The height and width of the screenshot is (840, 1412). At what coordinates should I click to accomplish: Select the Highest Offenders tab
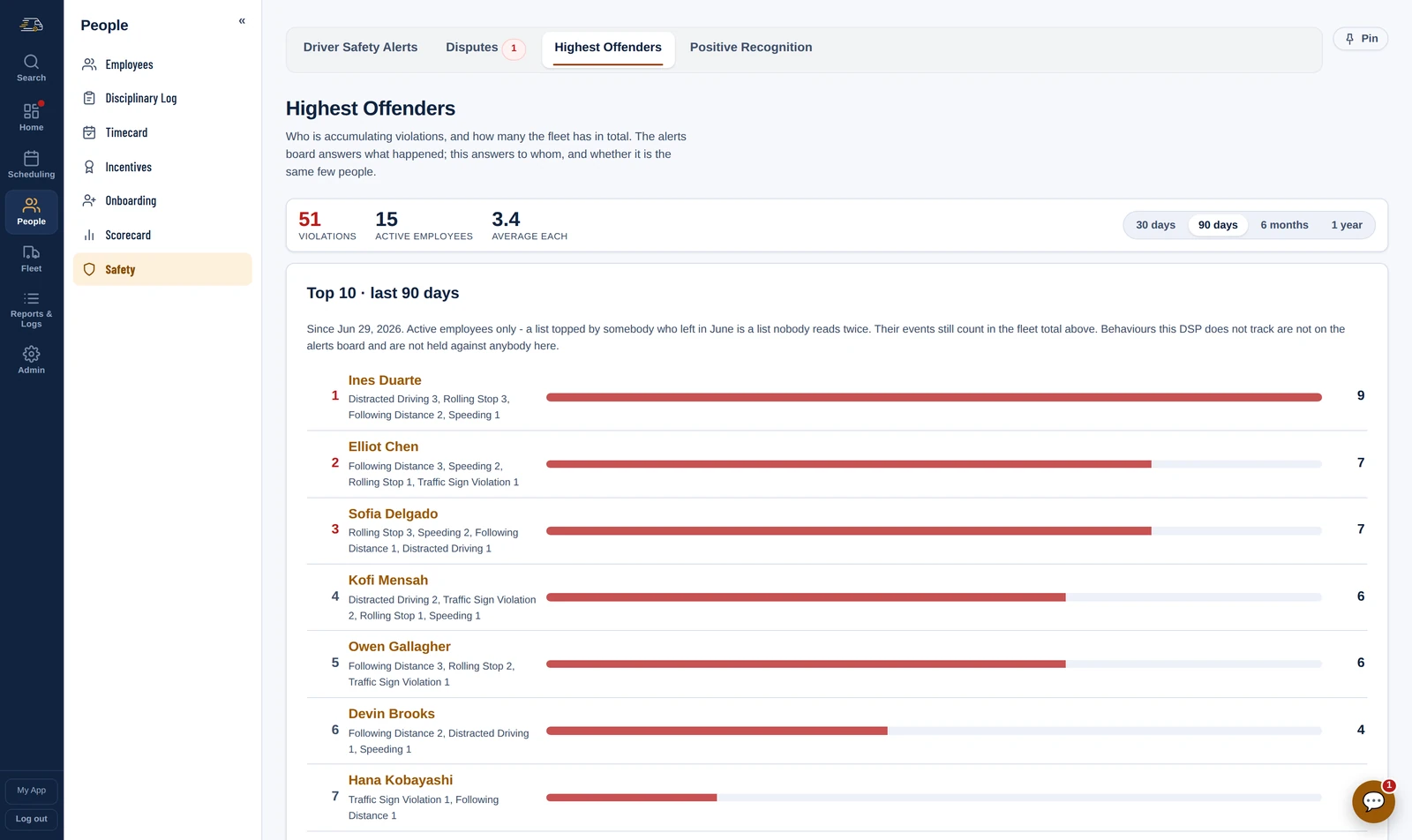[608, 48]
